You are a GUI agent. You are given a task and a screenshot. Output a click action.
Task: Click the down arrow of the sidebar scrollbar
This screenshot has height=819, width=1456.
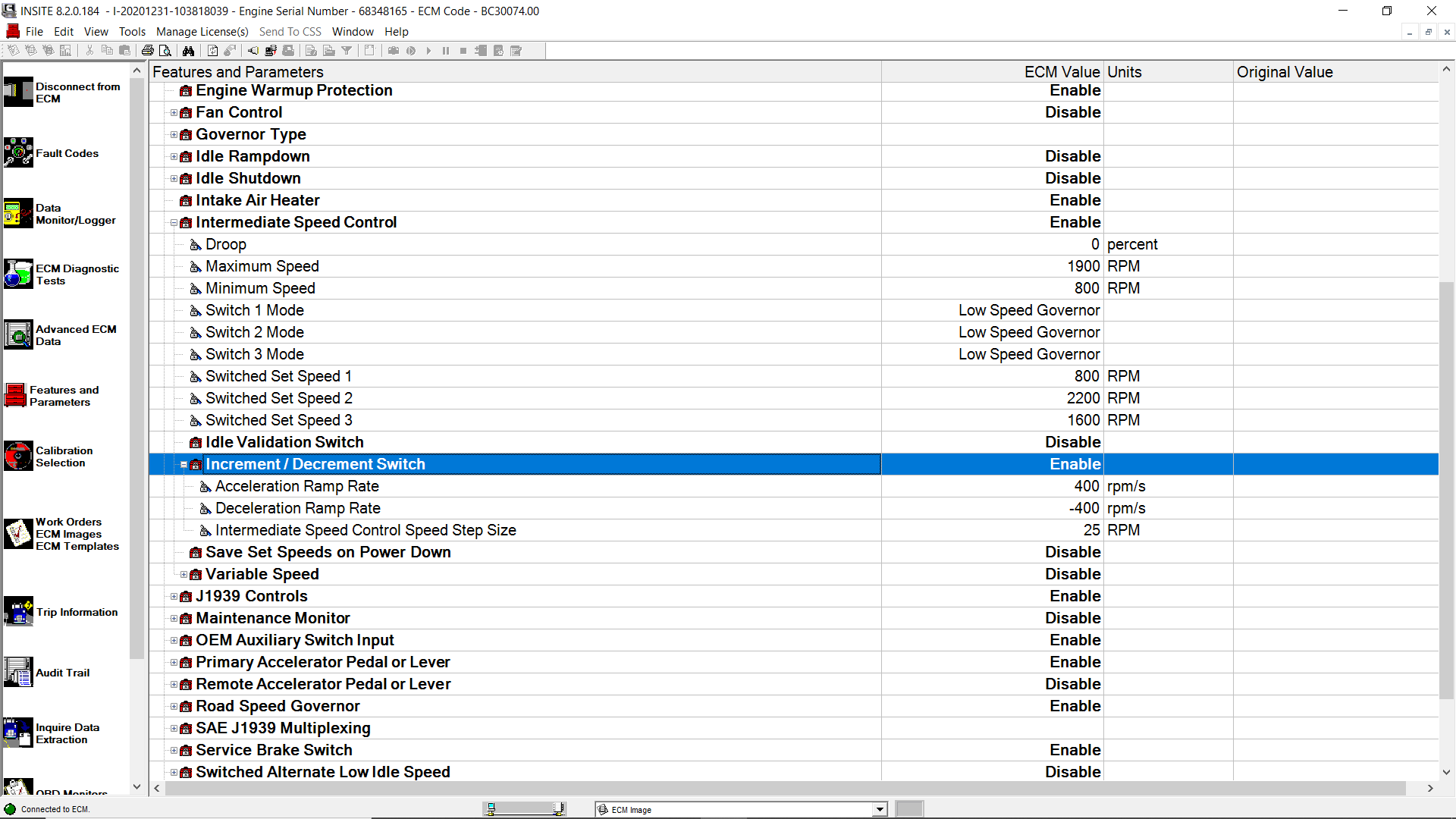pyautogui.click(x=137, y=787)
